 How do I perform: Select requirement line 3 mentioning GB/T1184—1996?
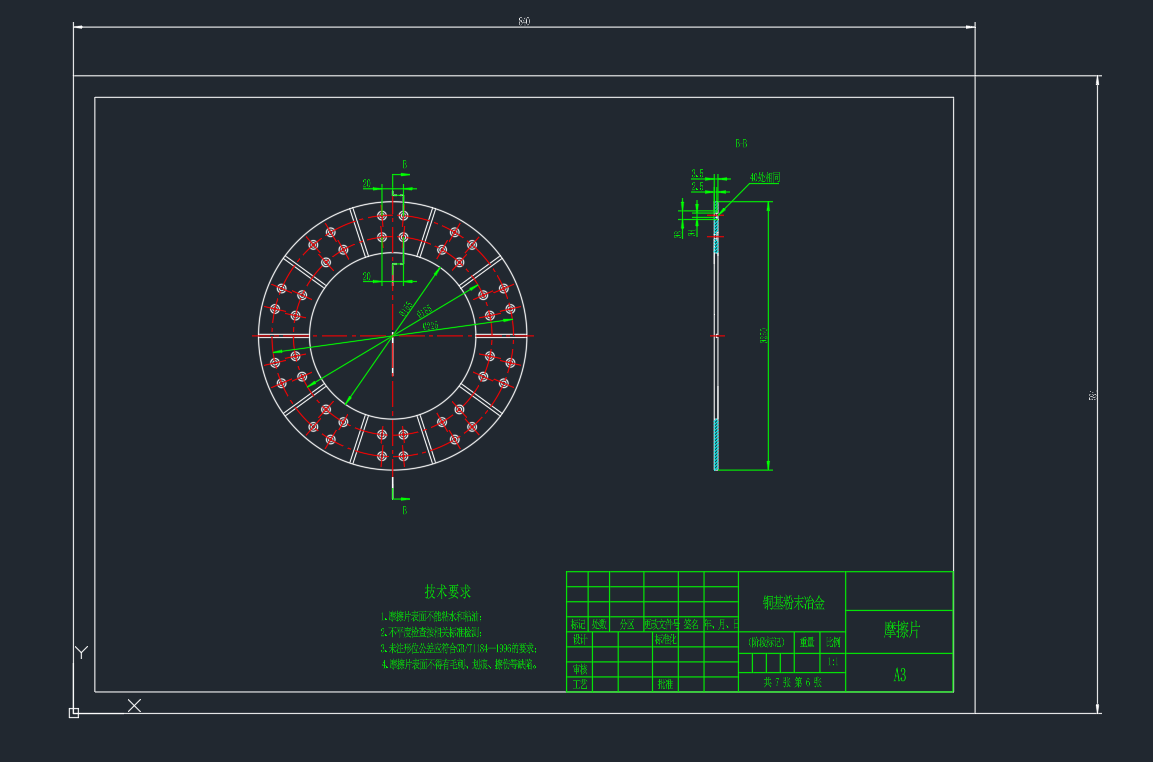pyautogui.click(x=459, y=649)
